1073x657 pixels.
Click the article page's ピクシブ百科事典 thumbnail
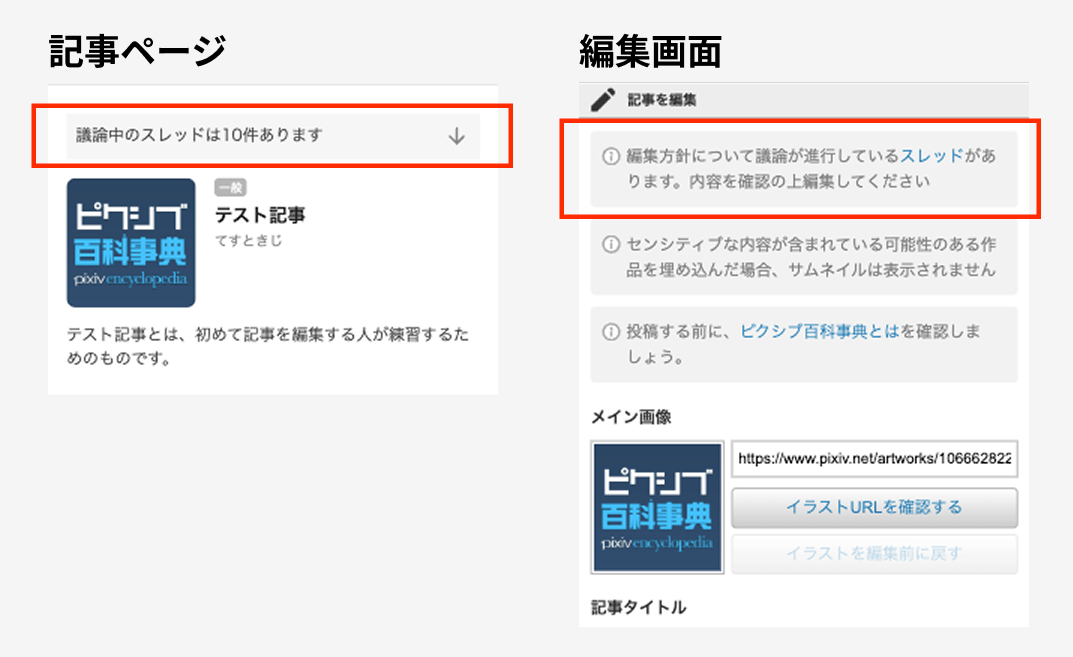click(131, 243)
